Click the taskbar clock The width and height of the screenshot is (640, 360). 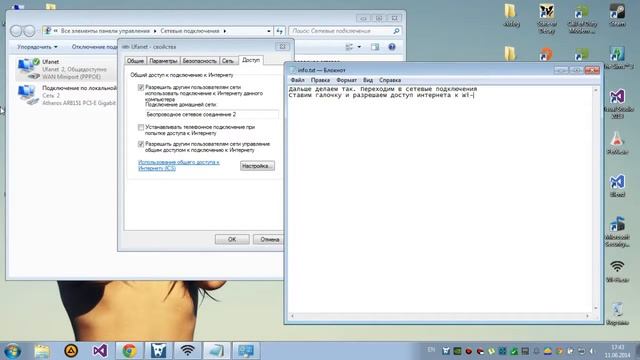pos(618,351)
